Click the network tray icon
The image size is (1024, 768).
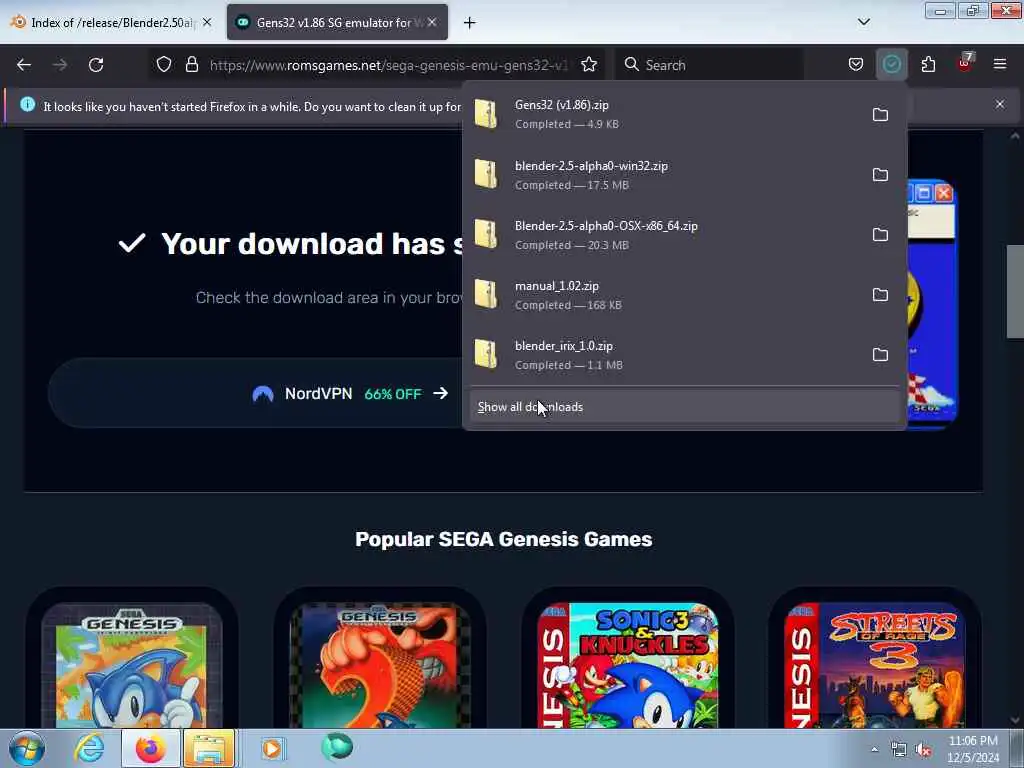tap(899, 750)
